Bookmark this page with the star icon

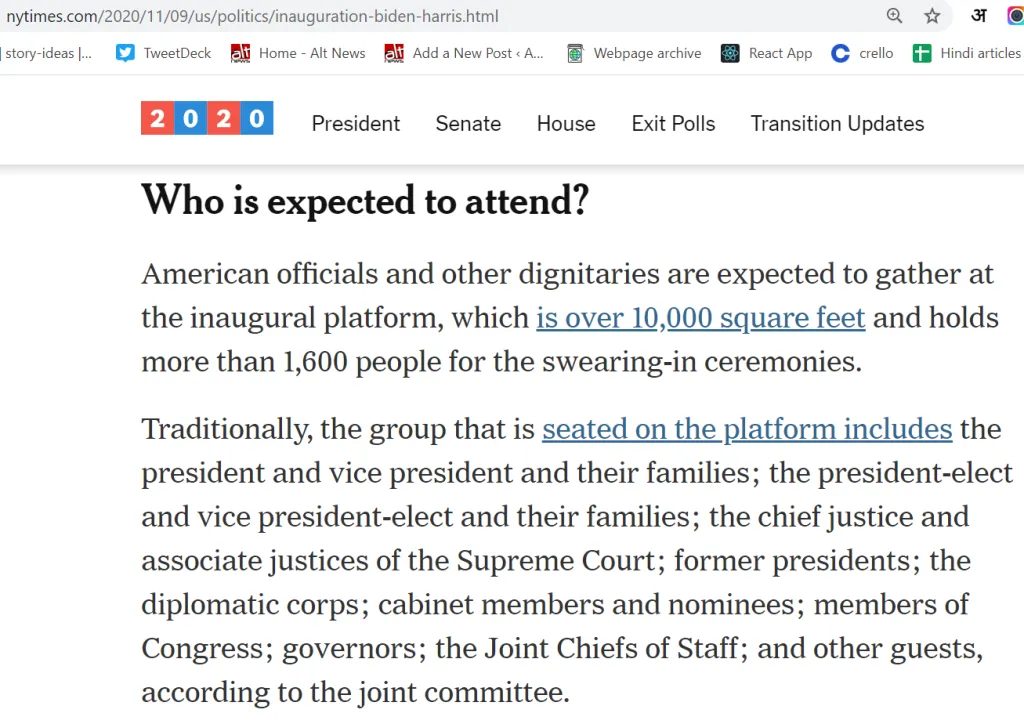click(x=932, y=16)
